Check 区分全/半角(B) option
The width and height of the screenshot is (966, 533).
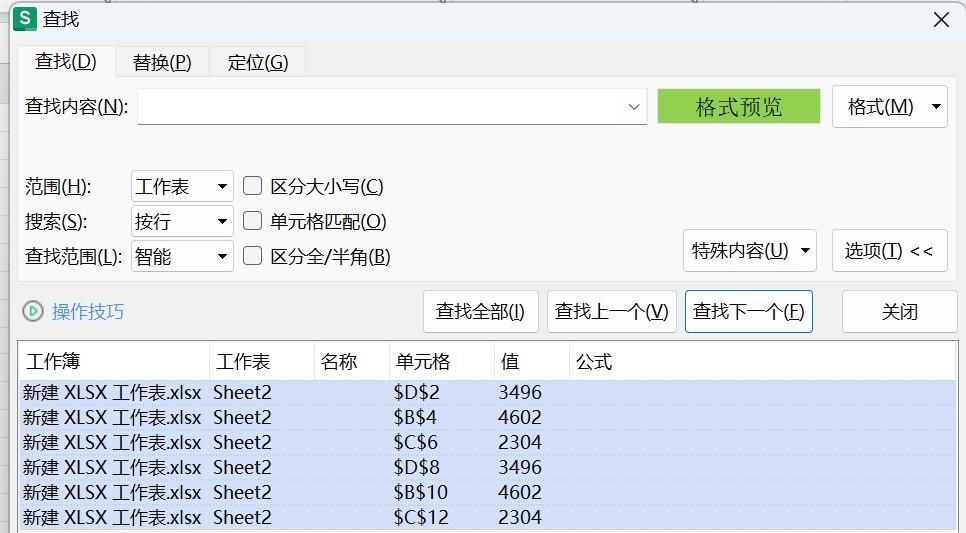(x=253, y=256)
